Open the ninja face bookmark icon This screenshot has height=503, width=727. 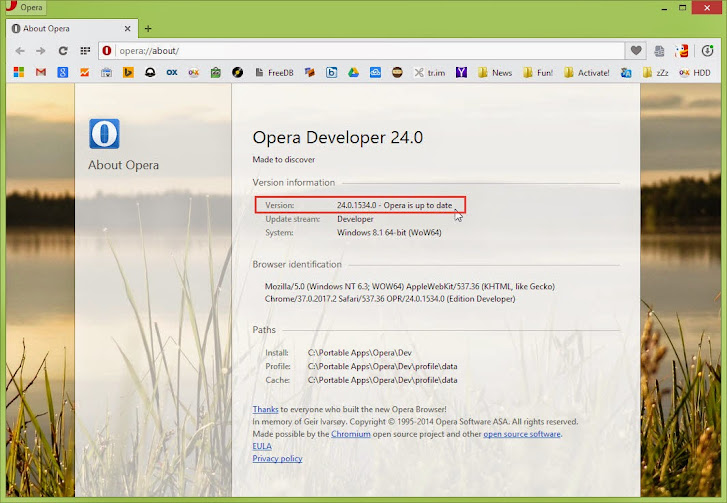397,72
